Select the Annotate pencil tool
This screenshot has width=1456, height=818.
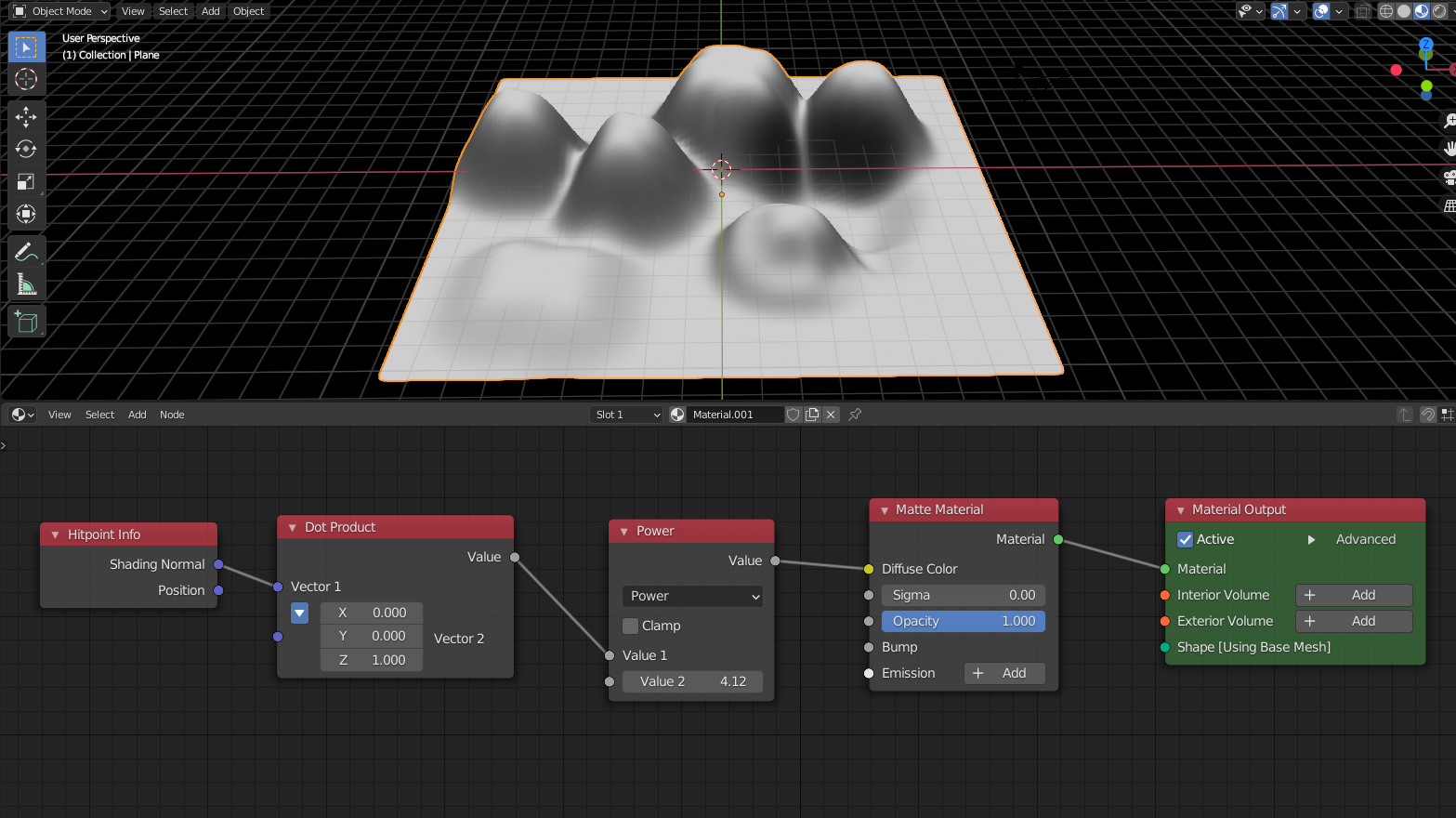(26, 252)
